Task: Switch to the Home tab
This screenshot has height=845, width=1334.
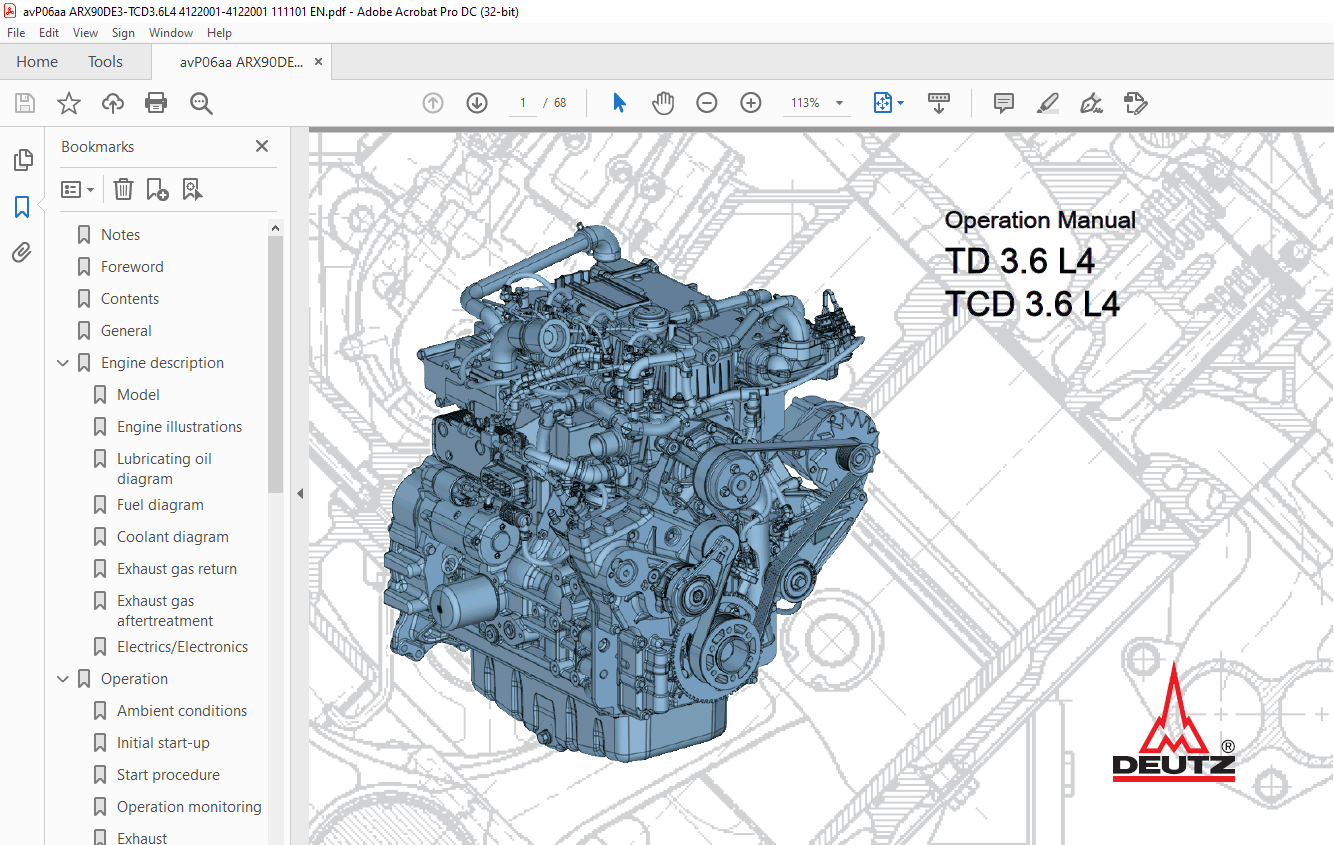Action: [37, 62]
